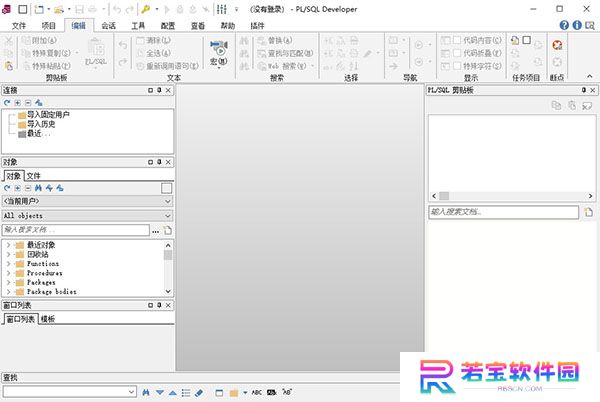
Task: Click the PL/SQL clipboard horizontal scrollbar thumb
Action: click(444, 196)
